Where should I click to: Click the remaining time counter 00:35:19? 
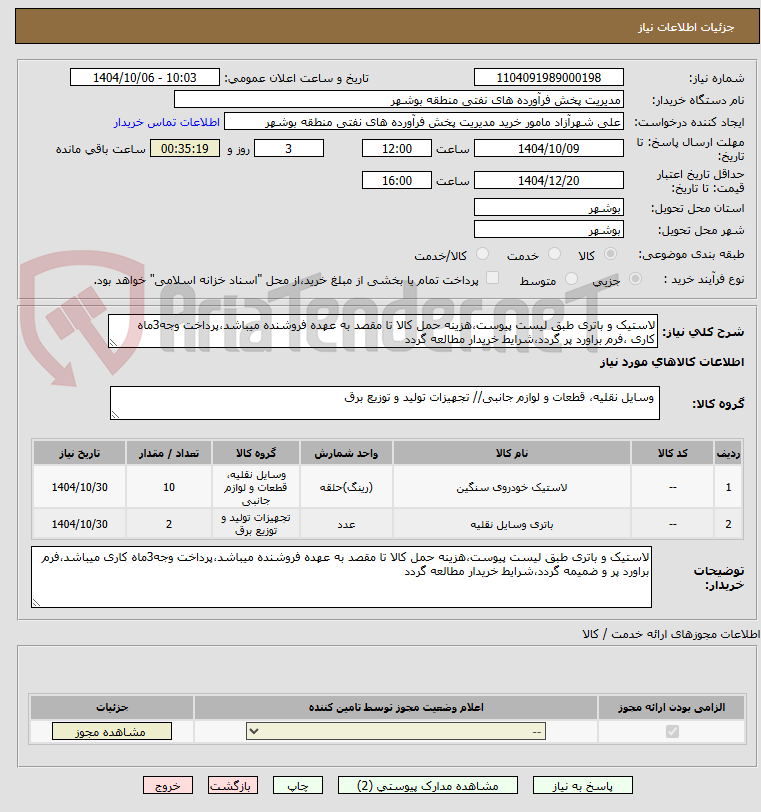click(185, 149)
